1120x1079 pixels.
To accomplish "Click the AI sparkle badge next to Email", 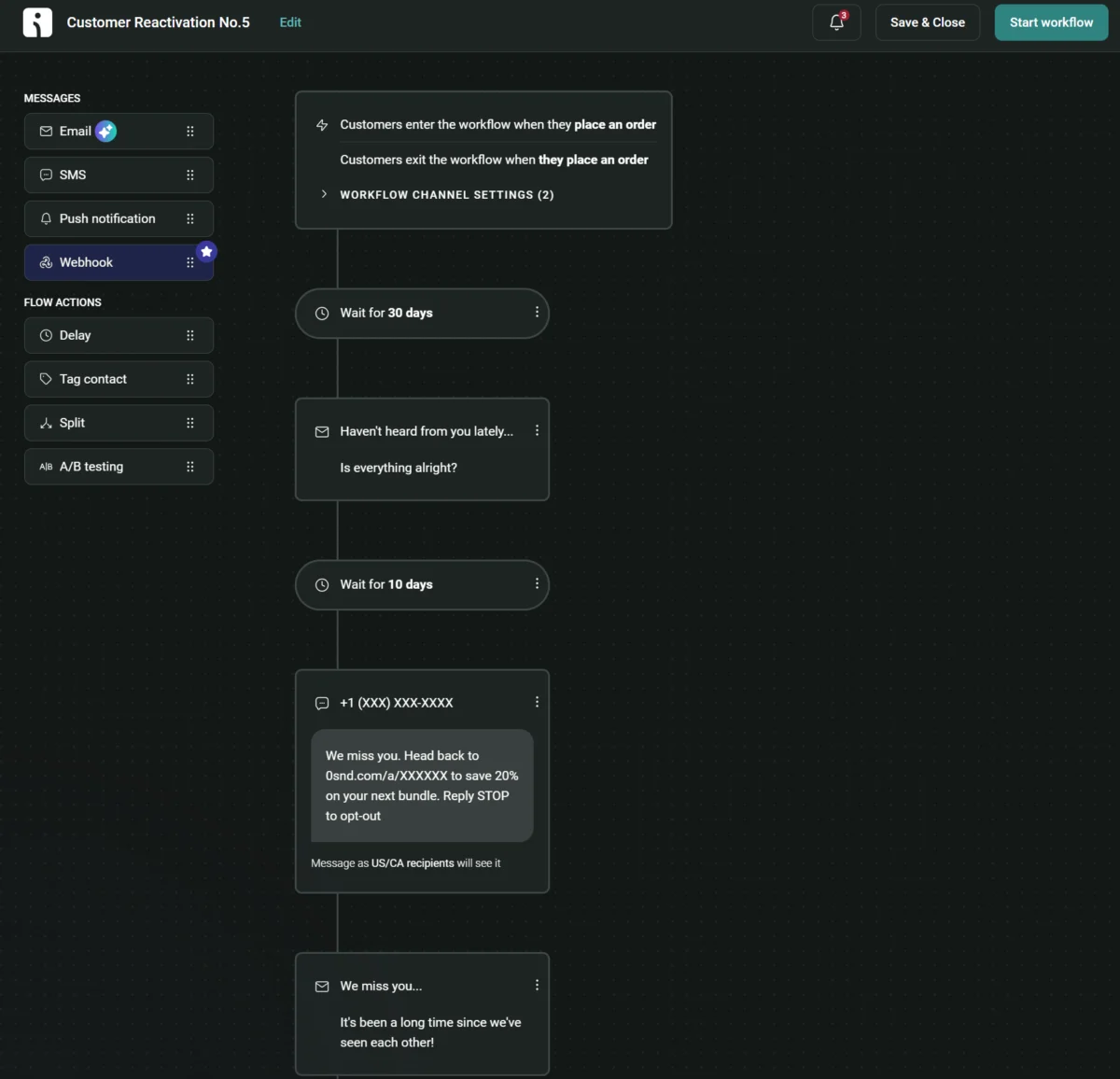I will coord(106,132).
